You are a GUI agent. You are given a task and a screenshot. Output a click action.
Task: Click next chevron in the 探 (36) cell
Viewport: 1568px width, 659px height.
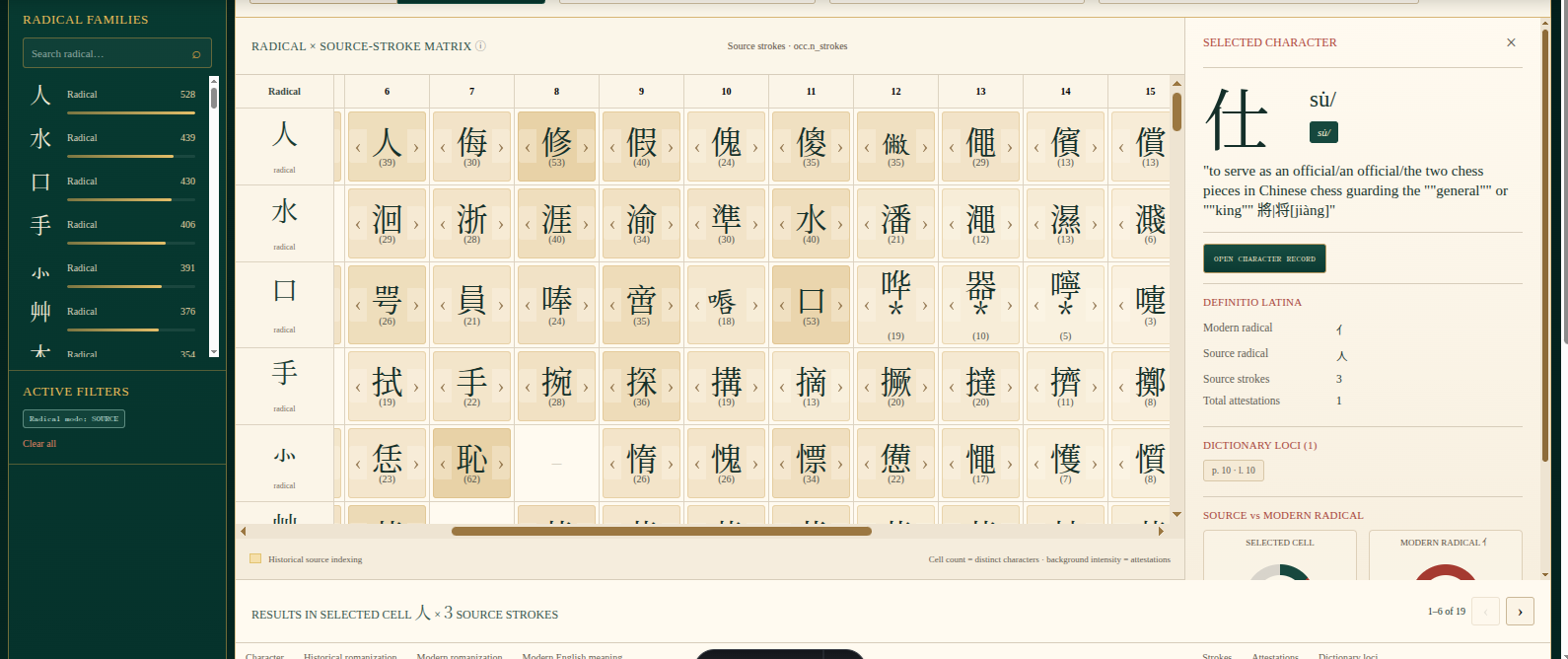pyautogui.click(x=671, y=387)
